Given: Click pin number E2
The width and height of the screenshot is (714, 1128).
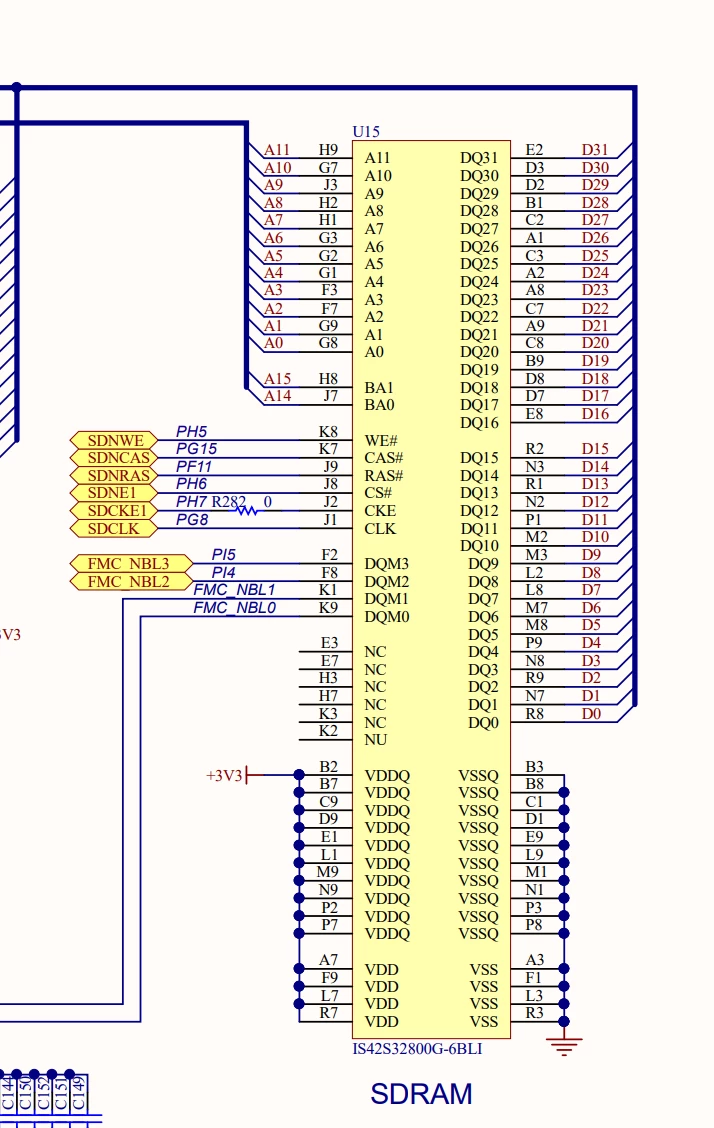Looking at the screenshot, I should (534, 150).
